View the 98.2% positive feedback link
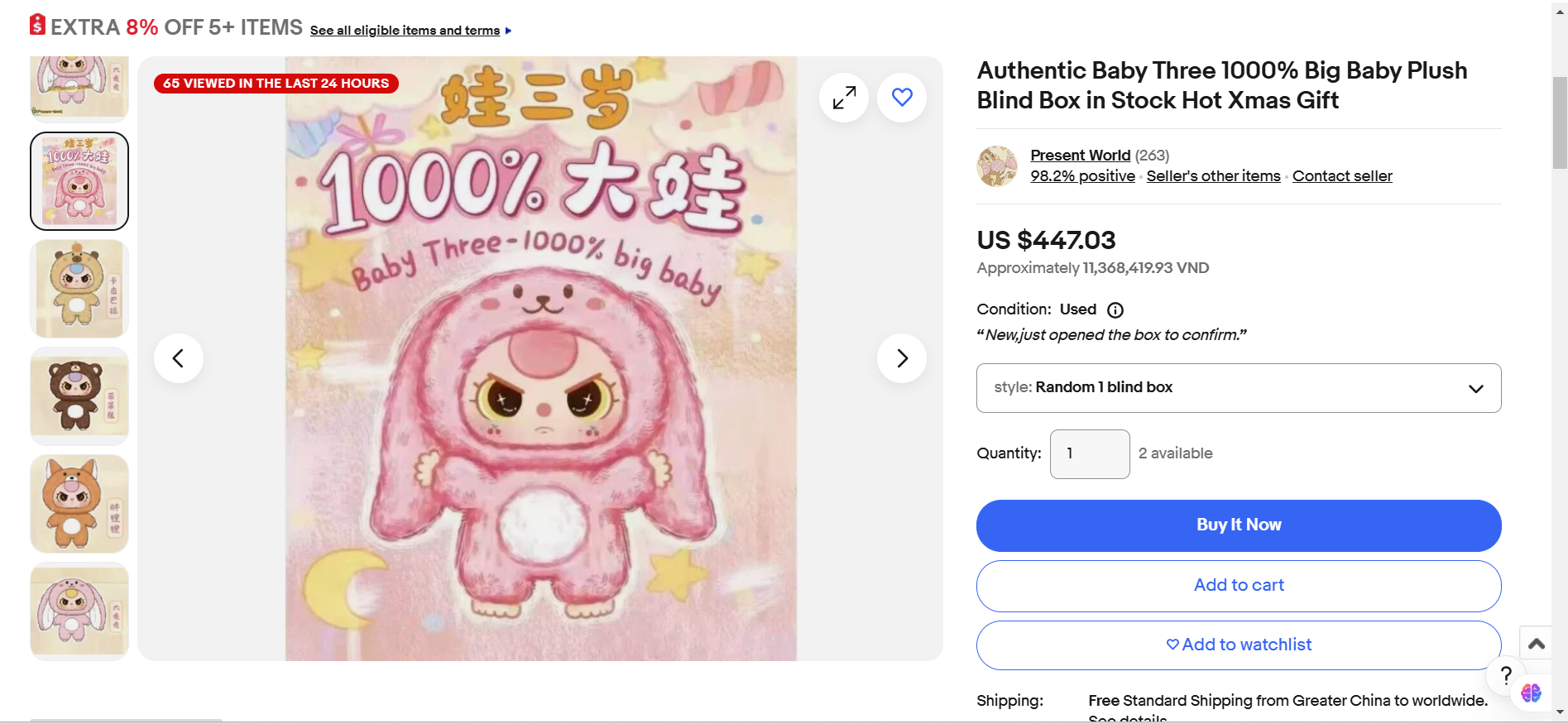The image size is (1568, 724). pyautogui.click(x=1082, y=176)
